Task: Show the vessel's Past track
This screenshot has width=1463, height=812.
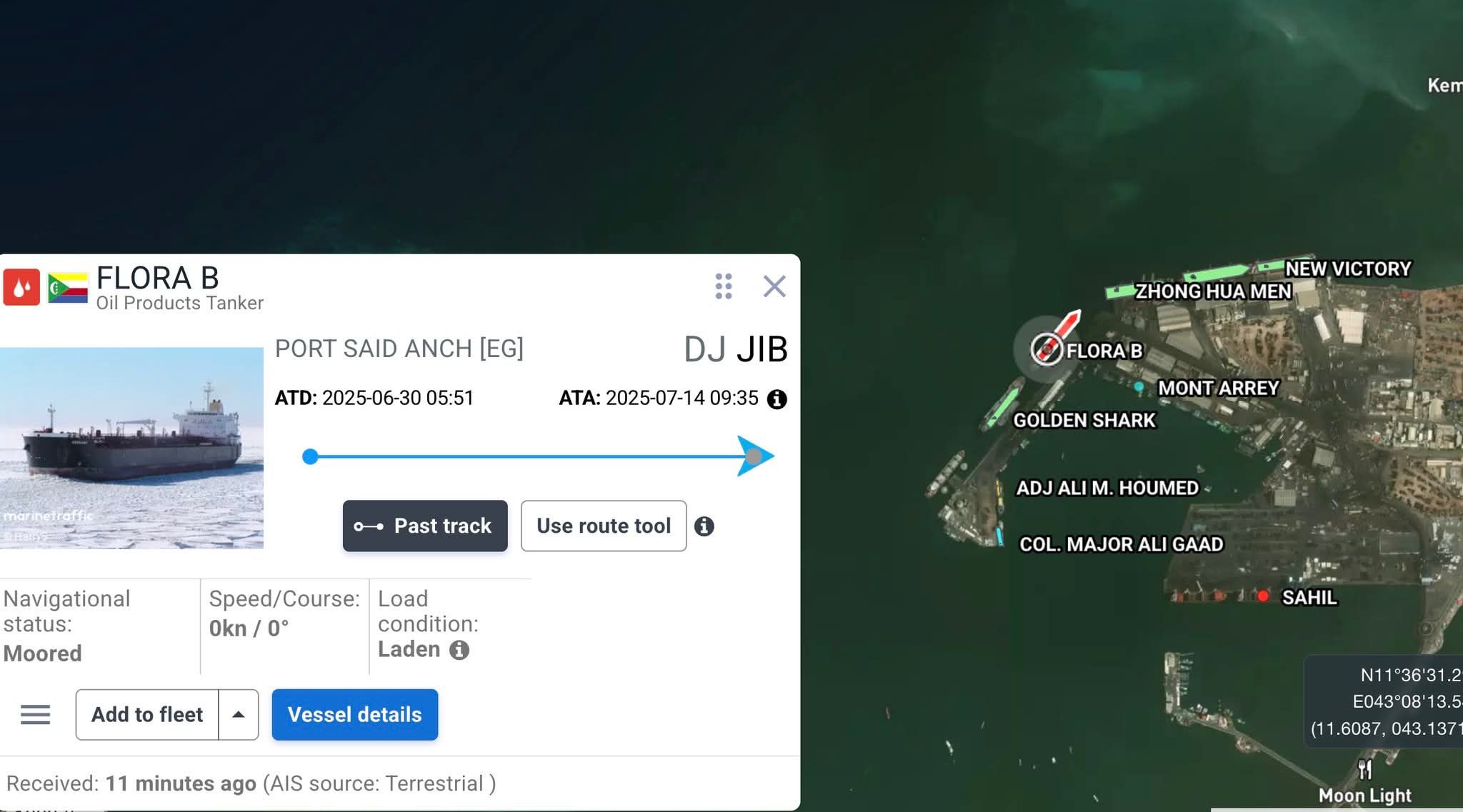Action: pos(425,526)
